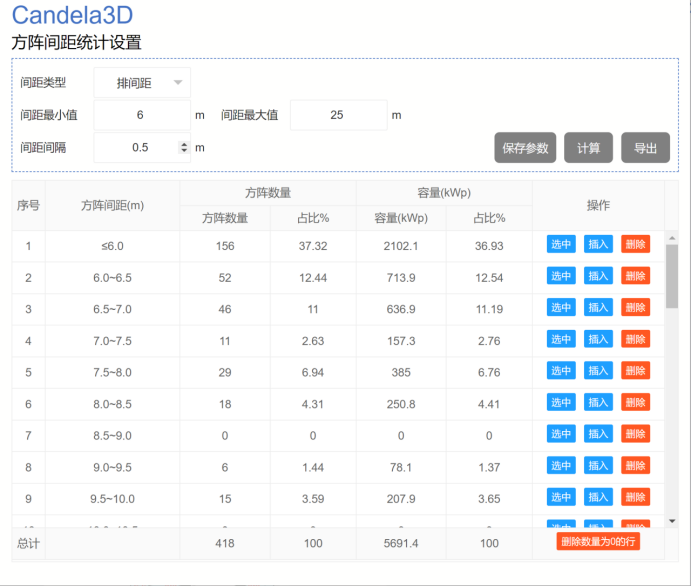Click the 导出 button
This screenshot has width=692, height=586.
pyautogui.click(x=645, y=147)
